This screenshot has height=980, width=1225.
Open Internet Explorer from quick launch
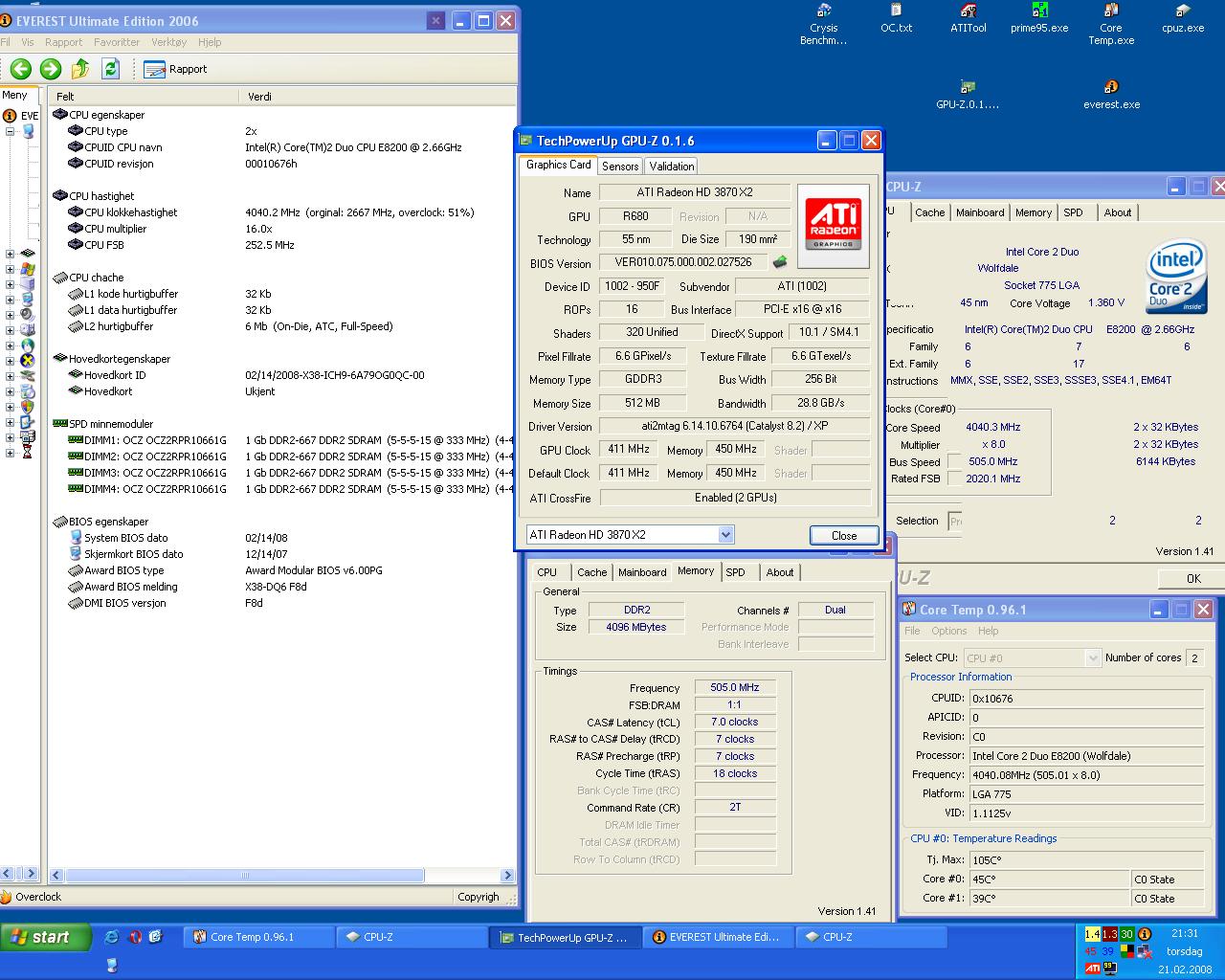click(112, 937)
